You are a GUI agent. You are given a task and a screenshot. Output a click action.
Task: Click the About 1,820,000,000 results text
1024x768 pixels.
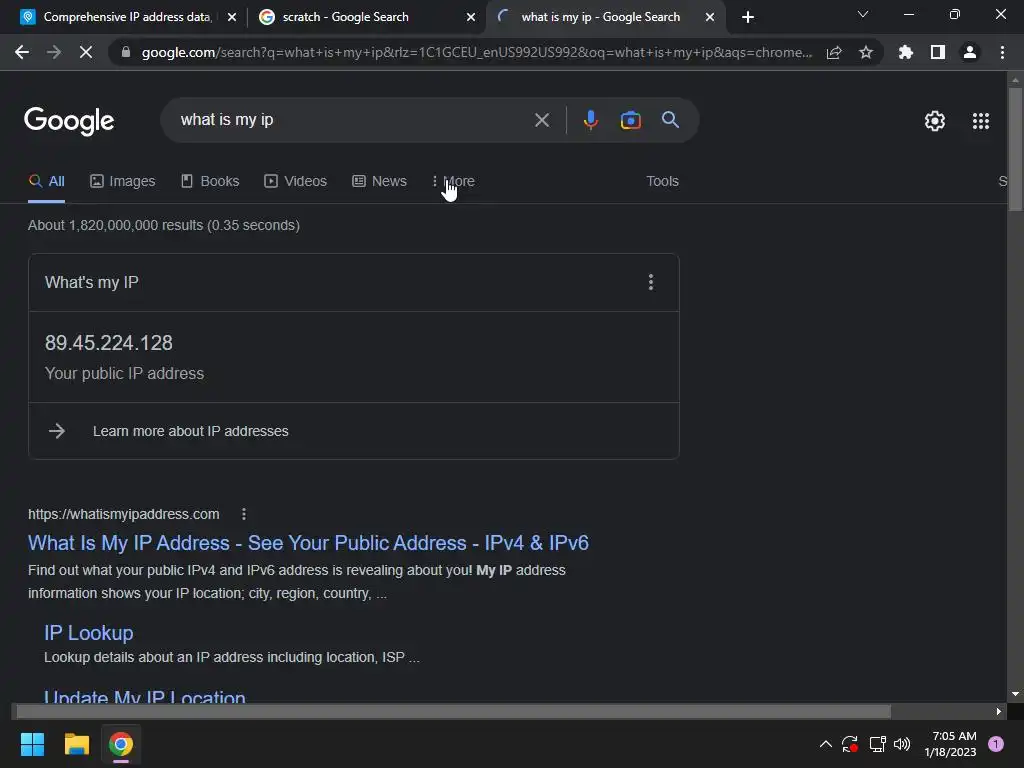pyautogui.click(x=164, y=225)
